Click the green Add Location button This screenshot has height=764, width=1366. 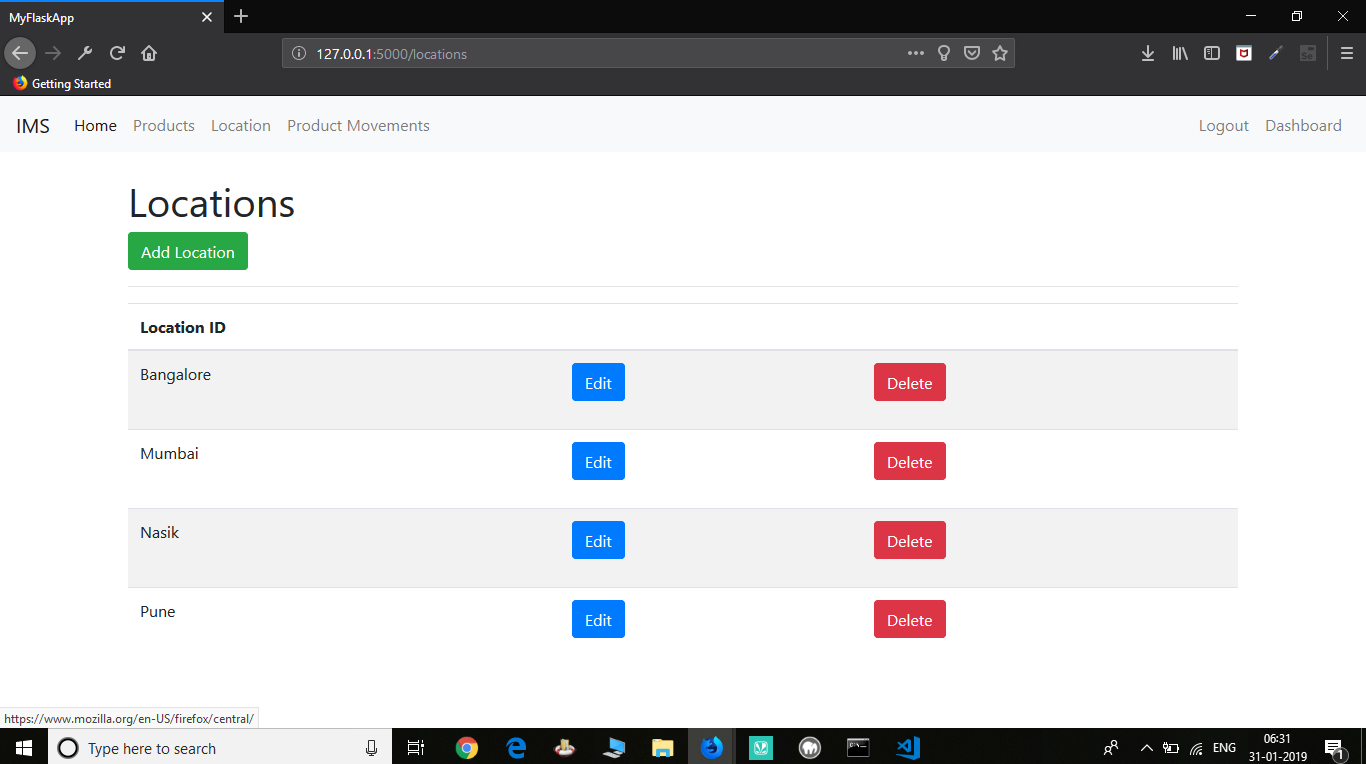(187, 251)
